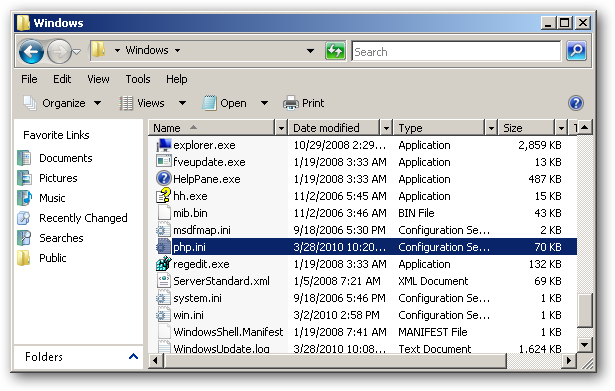
Task: Select the WindowsShell.Manifest file icon
Action: click(164, 332)
